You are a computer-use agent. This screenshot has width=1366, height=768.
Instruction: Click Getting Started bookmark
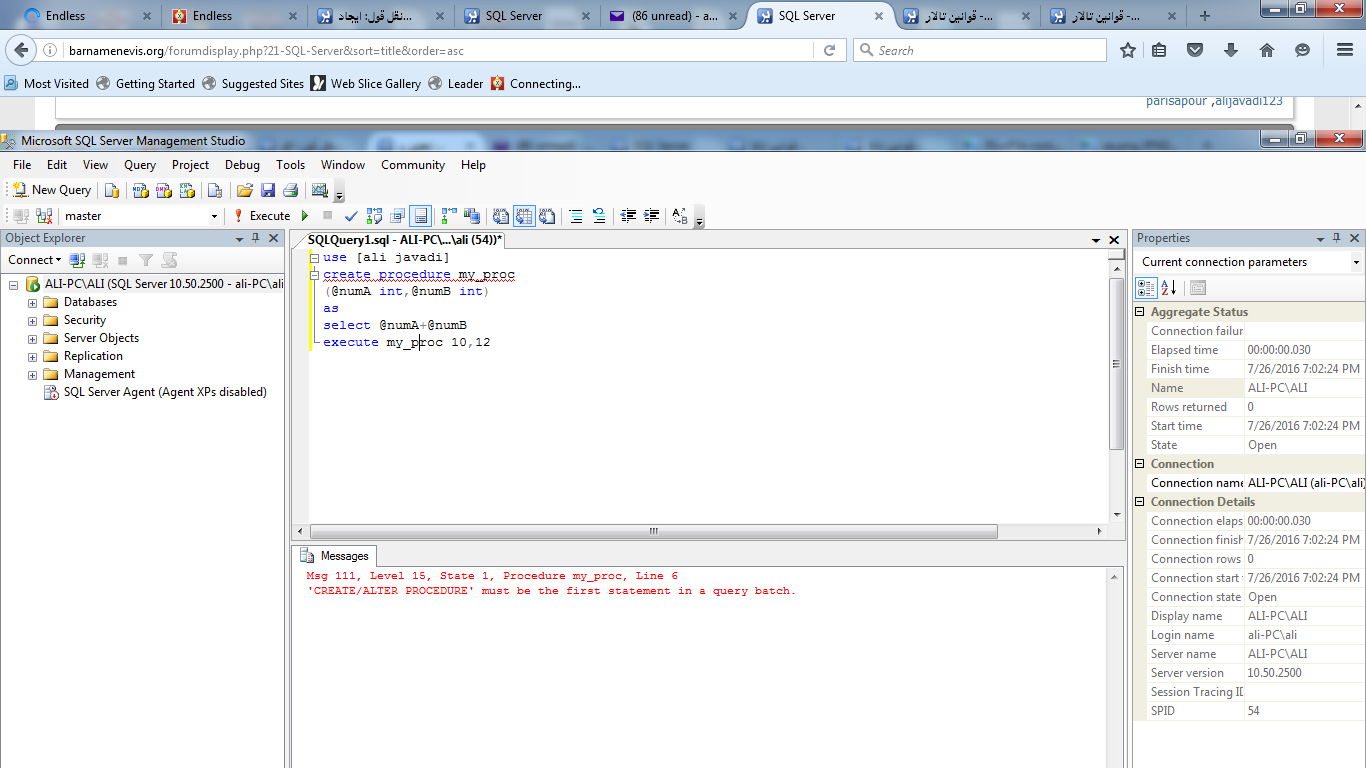[x=145, y=84]
